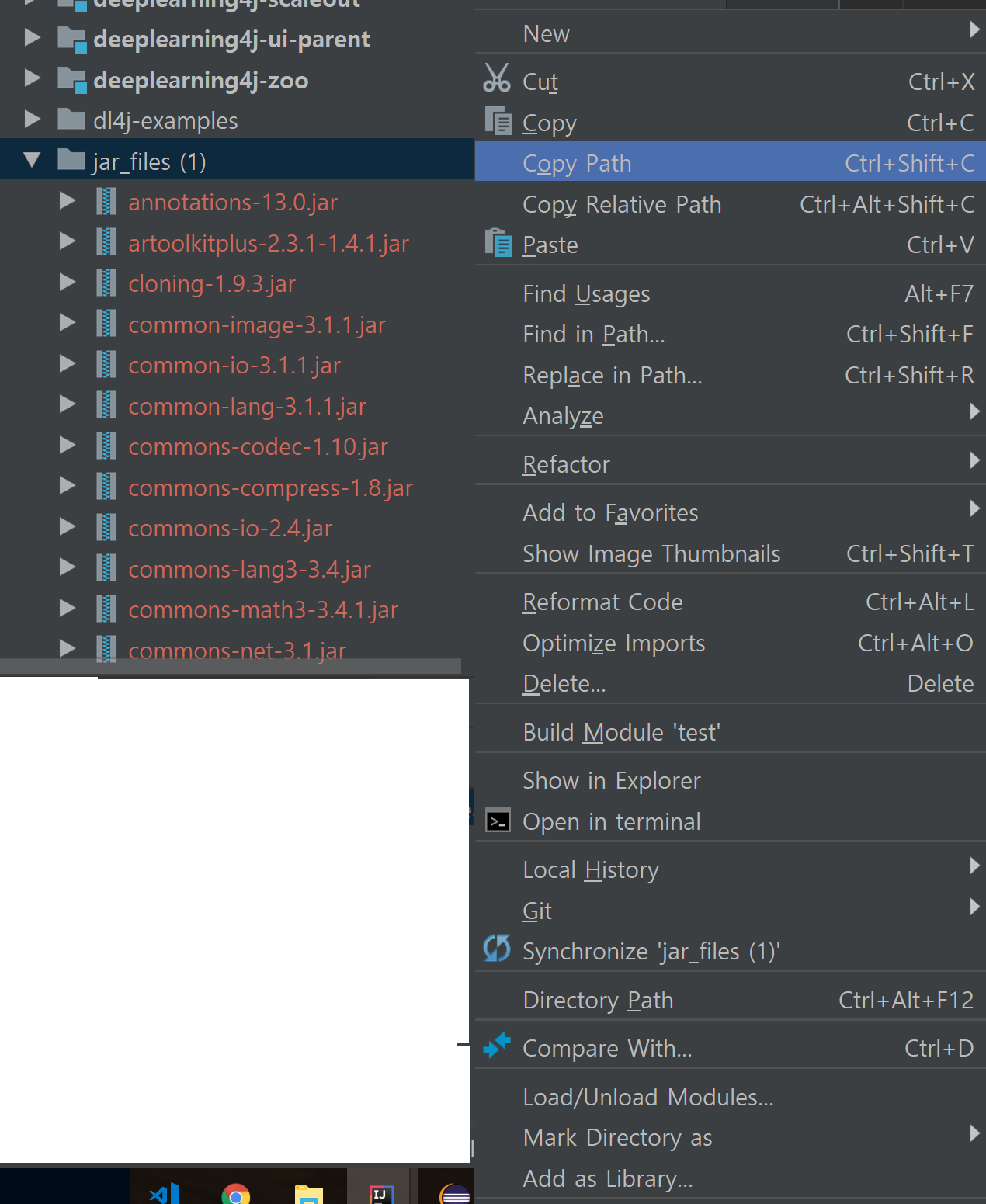
Task: Choose Mark Directory as option
Action: point(618,1137)
